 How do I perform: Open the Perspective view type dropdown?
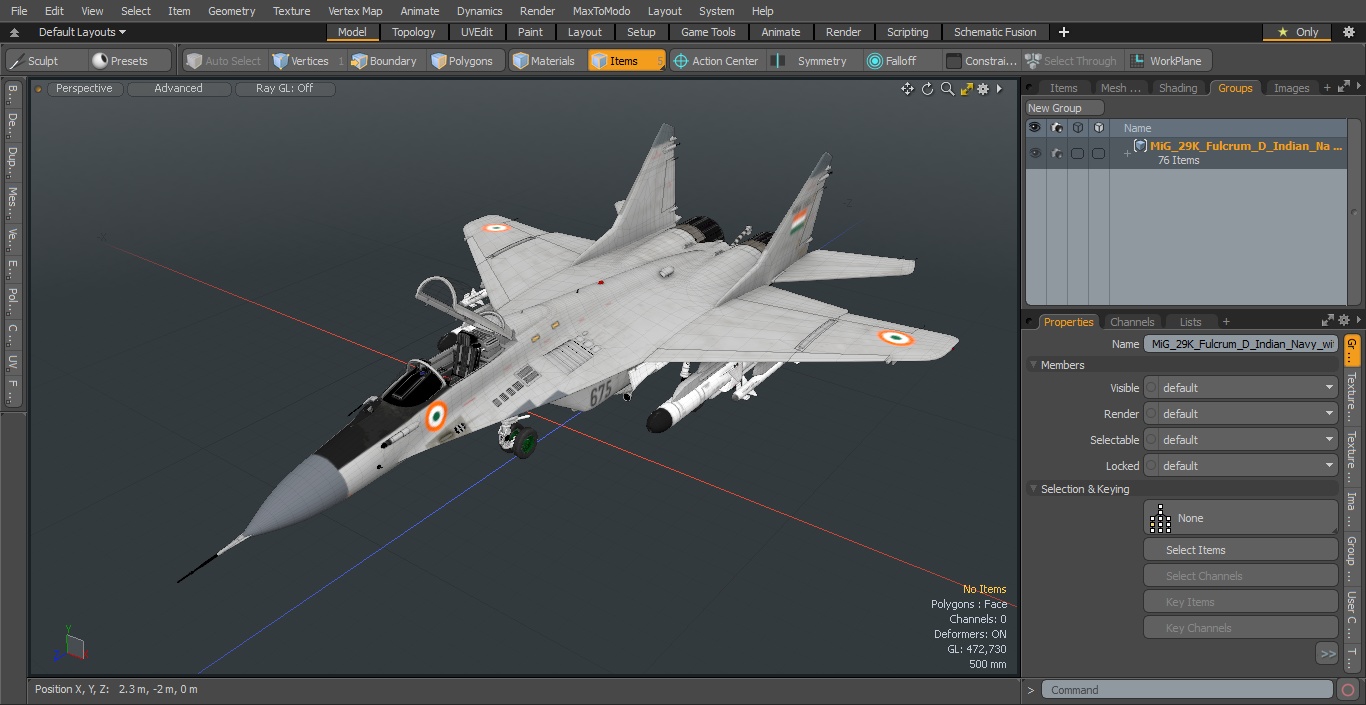tap(84, 89)
